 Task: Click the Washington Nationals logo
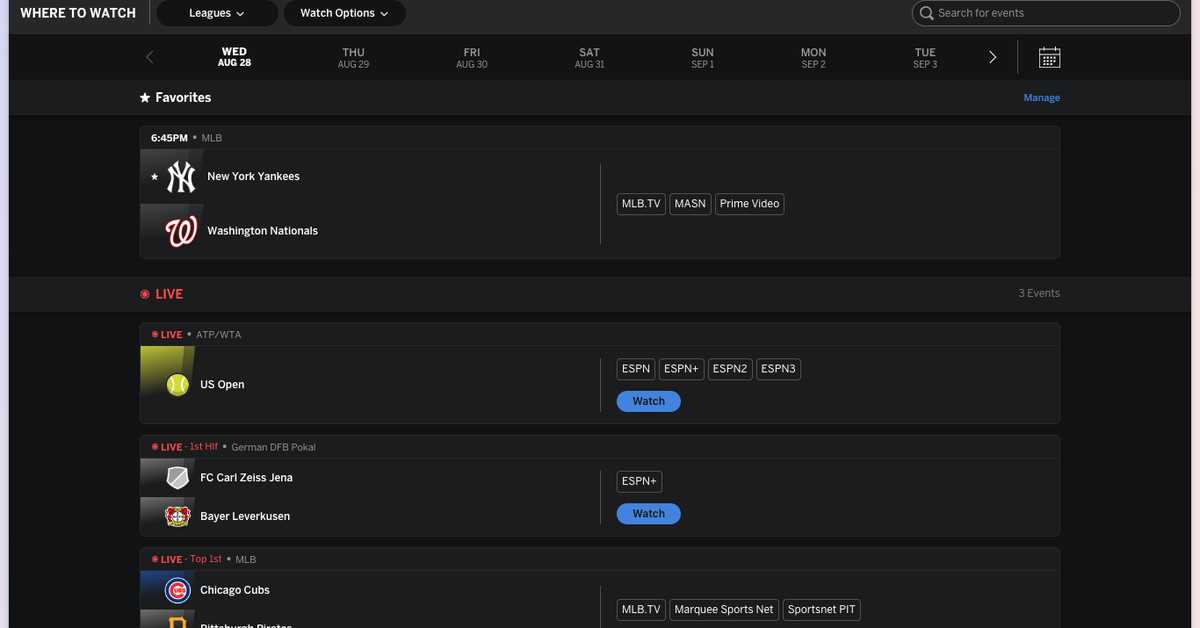pos(181,231)
